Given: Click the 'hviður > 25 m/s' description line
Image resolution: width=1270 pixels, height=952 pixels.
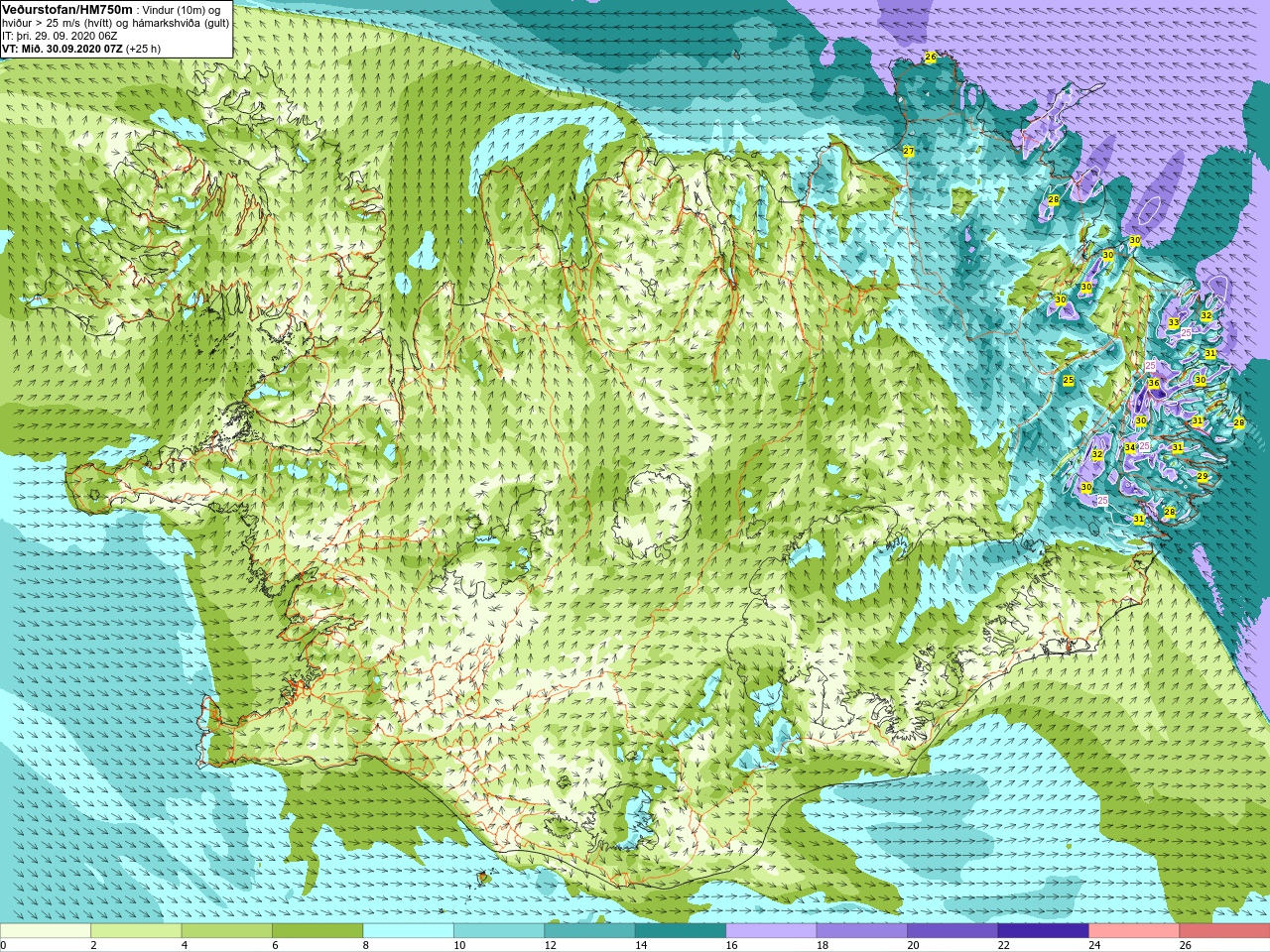Looking at the screenshot, I should (115, 23).
